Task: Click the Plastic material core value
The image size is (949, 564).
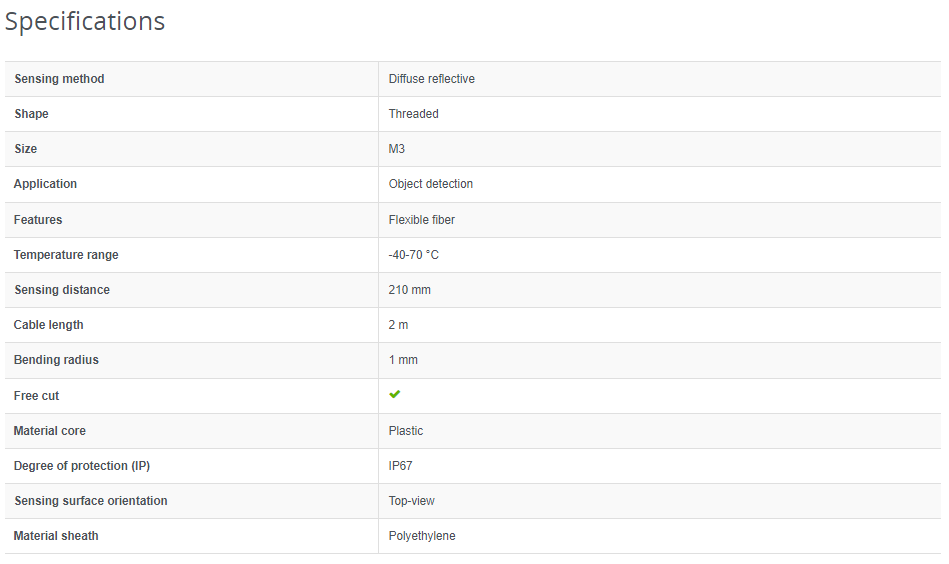Action: 406,431
